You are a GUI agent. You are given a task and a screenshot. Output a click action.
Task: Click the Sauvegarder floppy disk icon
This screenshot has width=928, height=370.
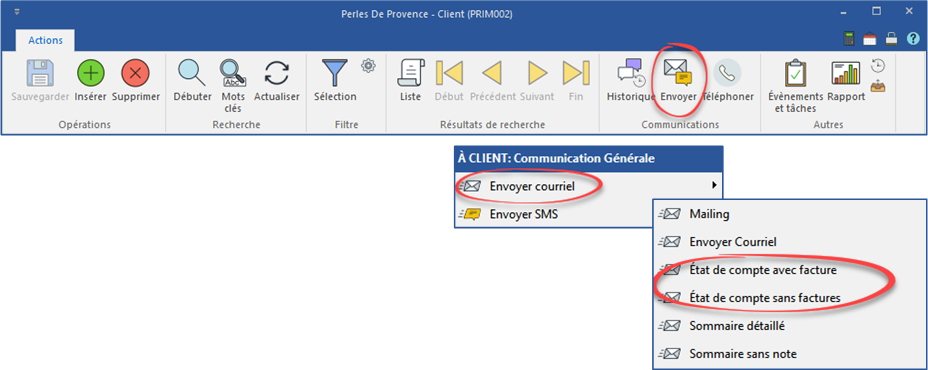40,73
